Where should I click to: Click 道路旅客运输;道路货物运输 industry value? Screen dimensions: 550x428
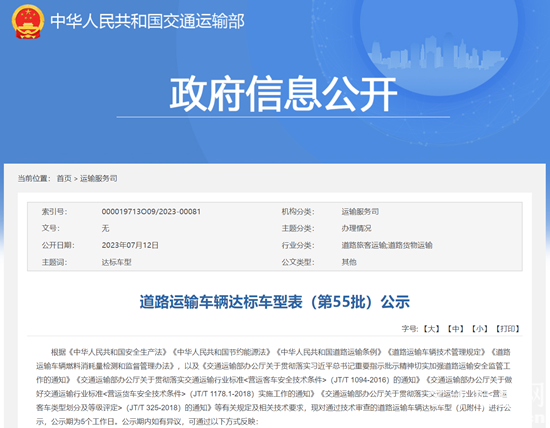point(387,245)
